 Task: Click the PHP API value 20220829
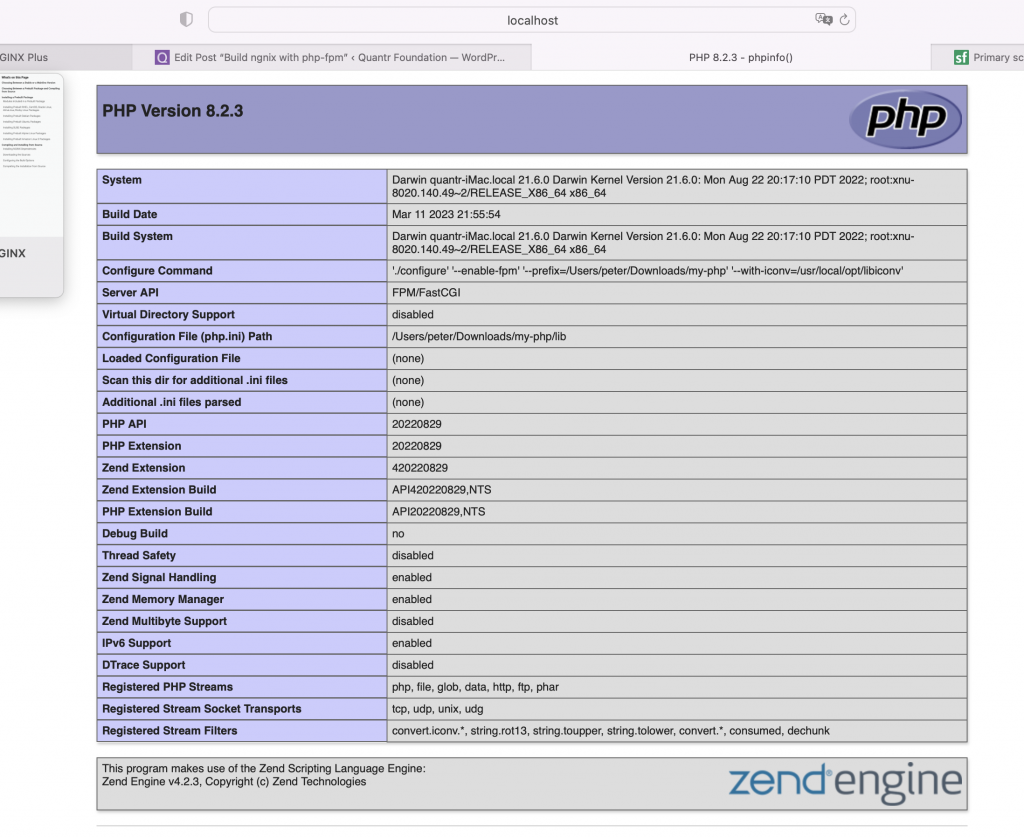pos(417,424)
